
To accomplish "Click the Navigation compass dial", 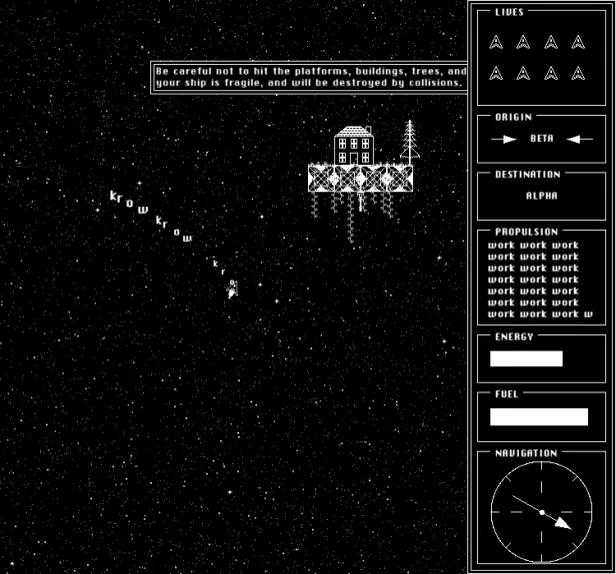I will (x=541, y=511).
